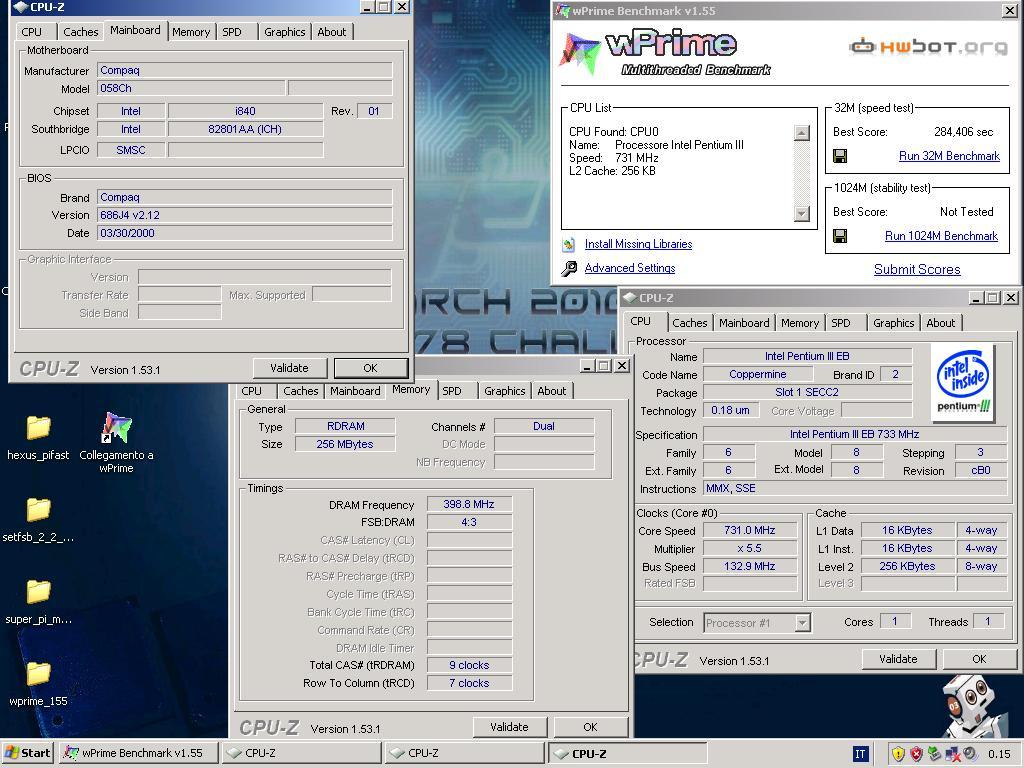
Task: Open the wprime_155 folder icon
Action: pos(38,673)
